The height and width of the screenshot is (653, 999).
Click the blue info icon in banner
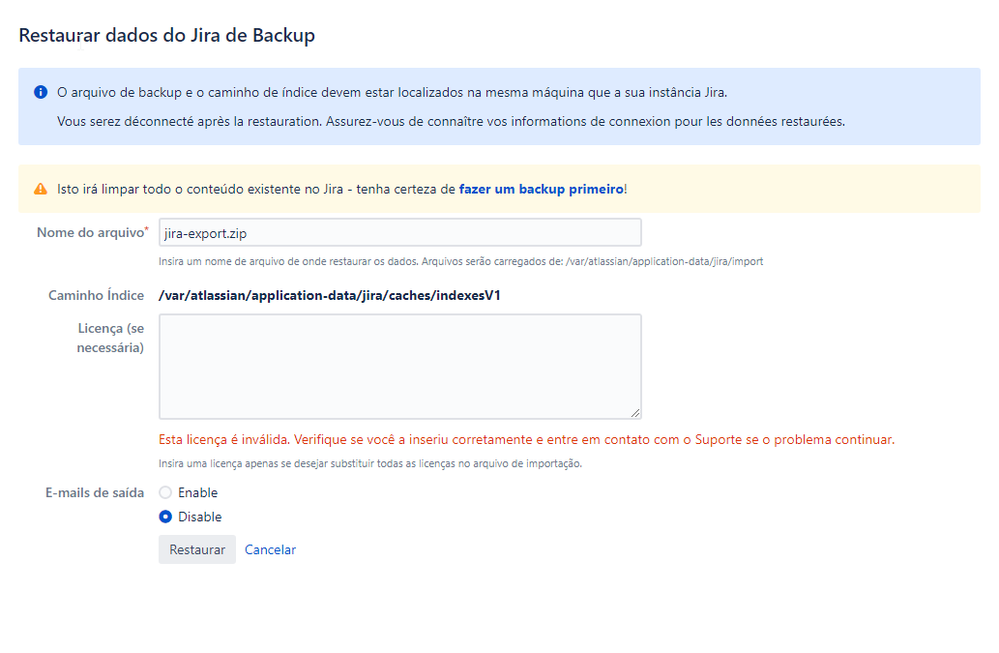click(41, 92)
